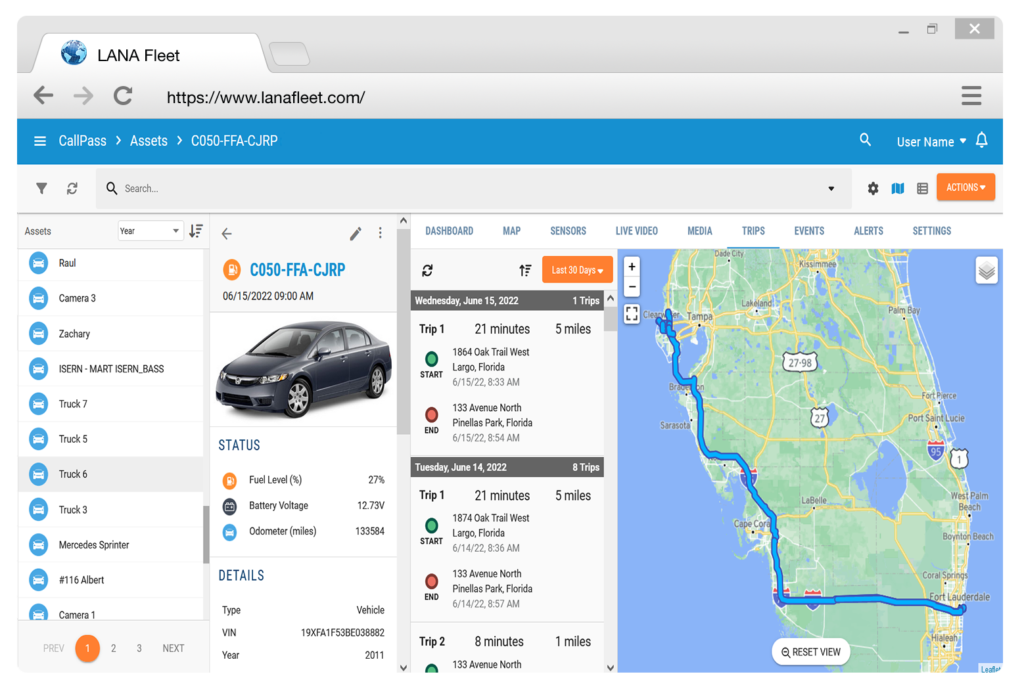Open asset settings with the gear icon

tap(872, 187)
